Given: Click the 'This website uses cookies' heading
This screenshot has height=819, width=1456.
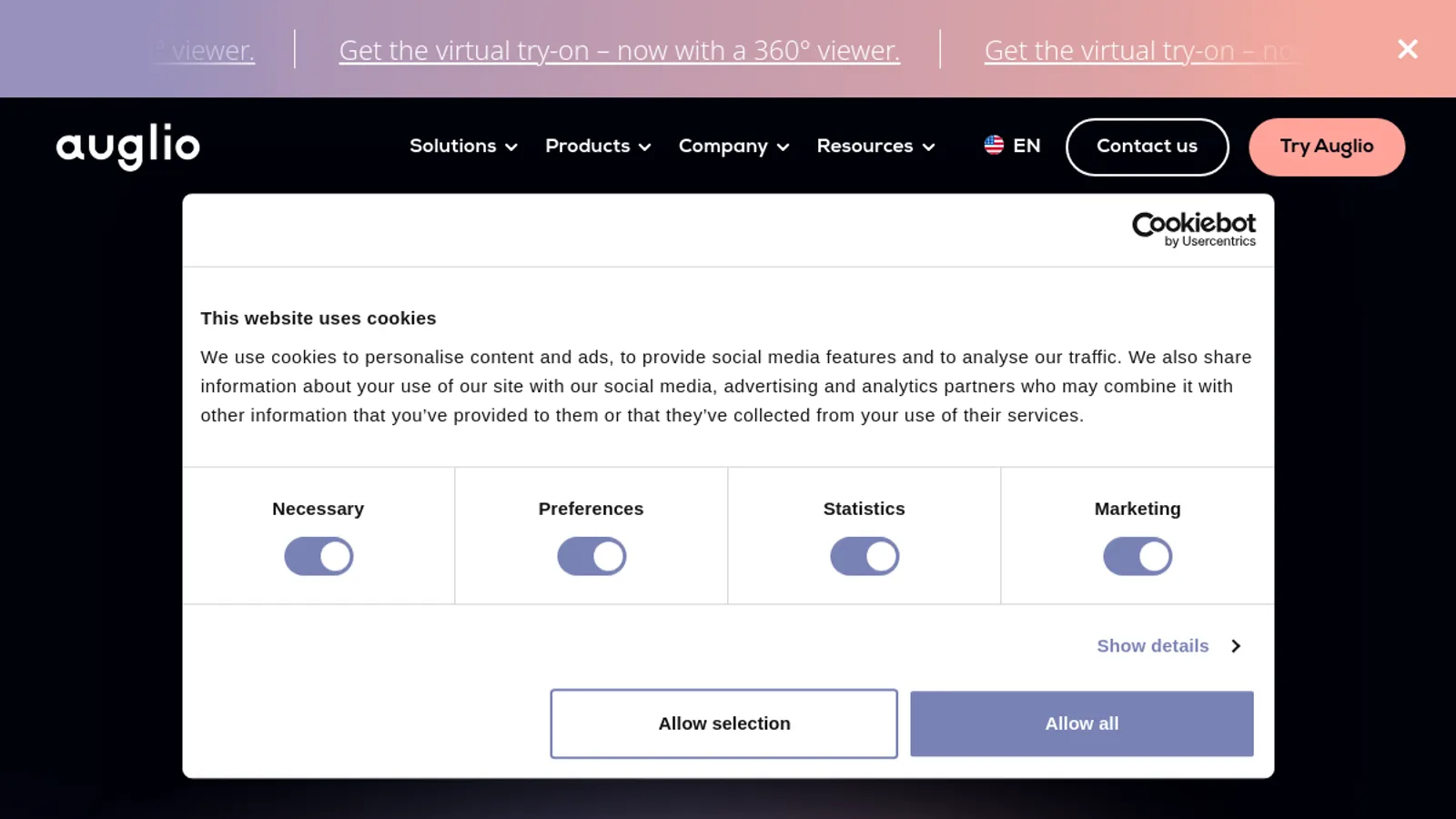Looking at the screenshot, I should (x=318, y=318).
